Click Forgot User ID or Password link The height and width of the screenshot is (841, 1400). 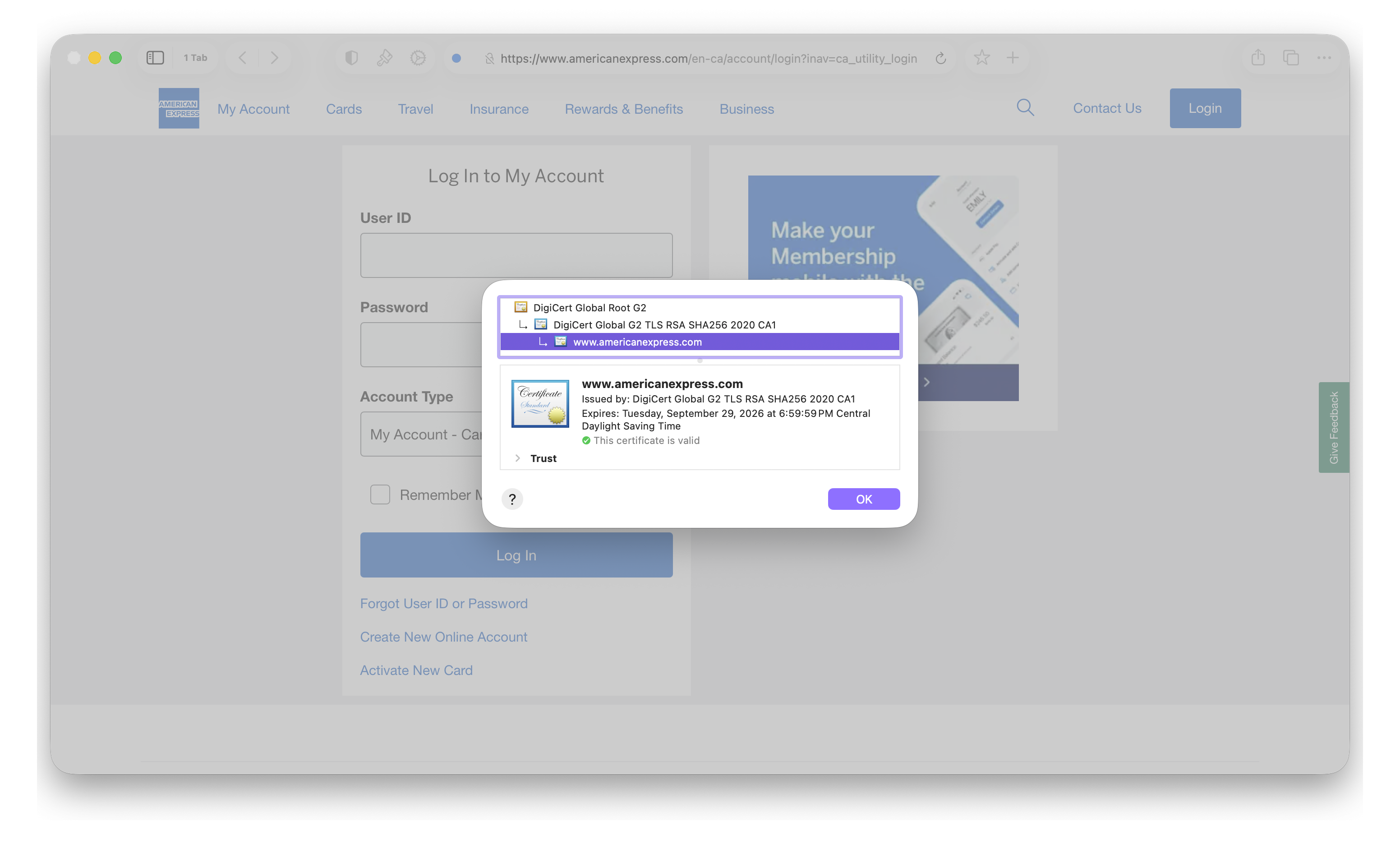[x=443, y=604]
